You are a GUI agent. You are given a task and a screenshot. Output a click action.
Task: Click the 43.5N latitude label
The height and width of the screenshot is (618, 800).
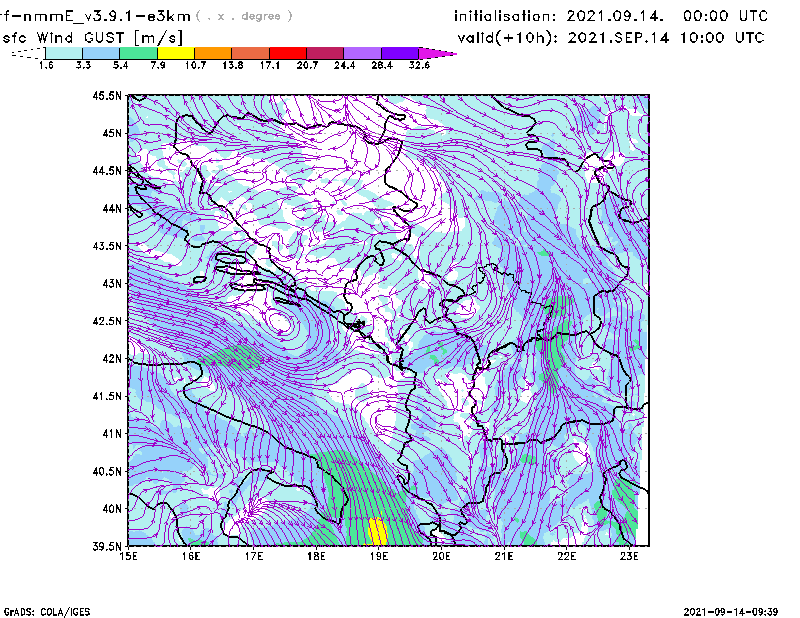tap(107, 246)
